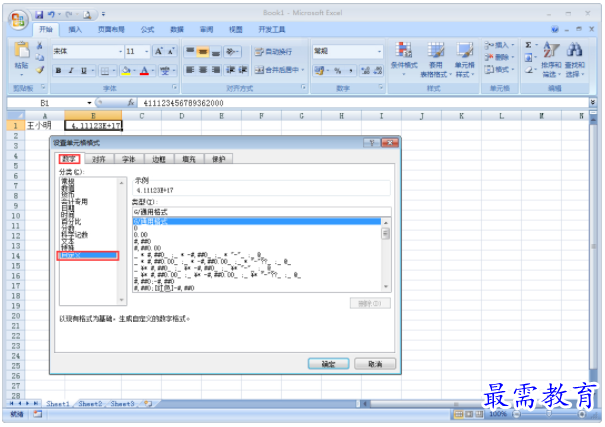This screenshot has height=427, width=605.
Task: Open Find and Select binoculars (查找和选择)
Action: pos(575,59)
